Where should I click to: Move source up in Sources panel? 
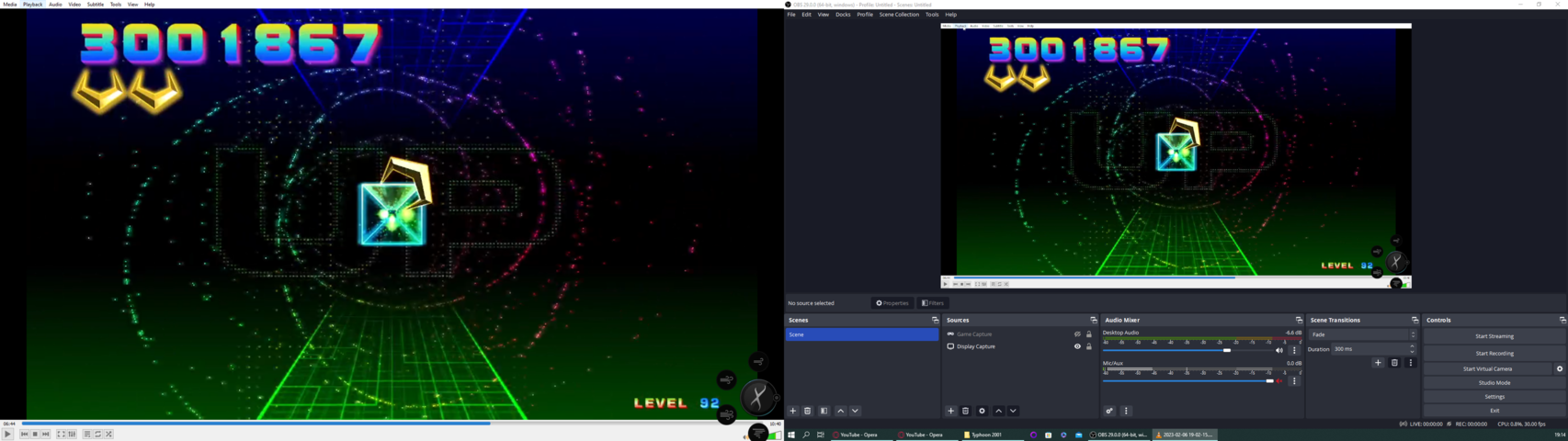coord(998,412)
